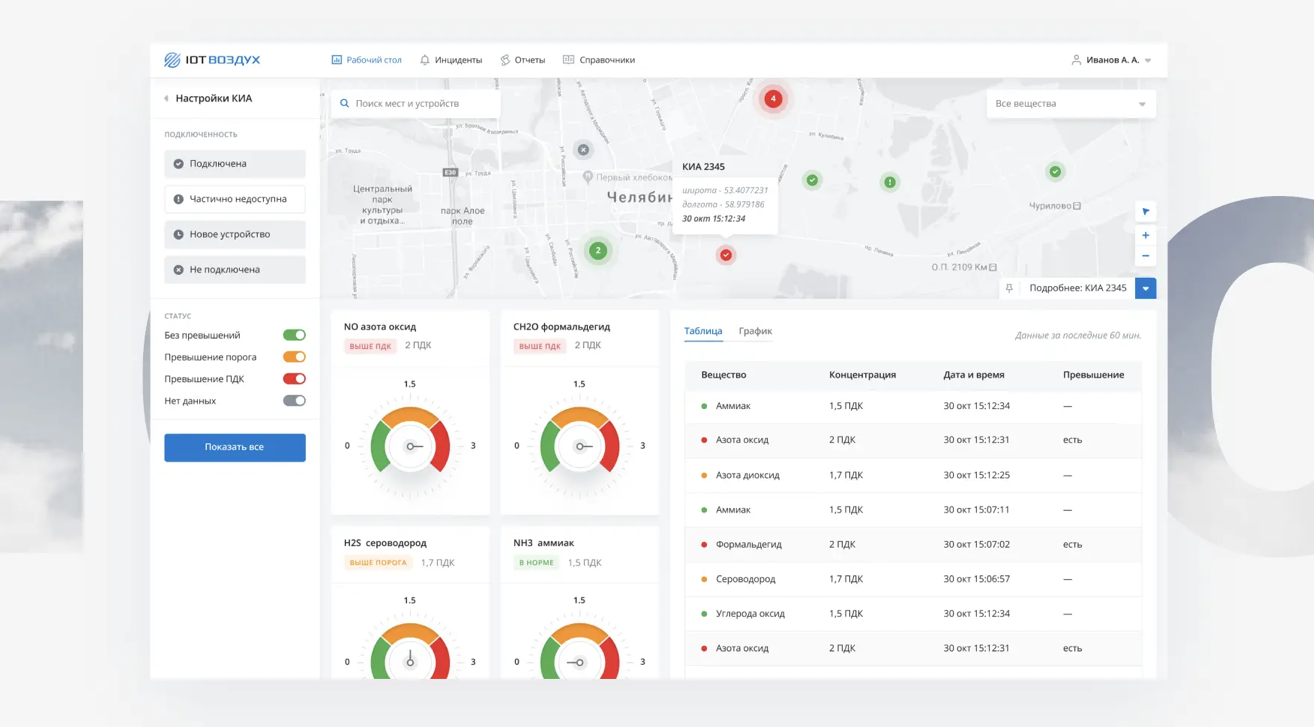Viewport: 1314px width, 728px height.
Task: Select Подключена connectivity filter
Action: click(x=235, y=164)
